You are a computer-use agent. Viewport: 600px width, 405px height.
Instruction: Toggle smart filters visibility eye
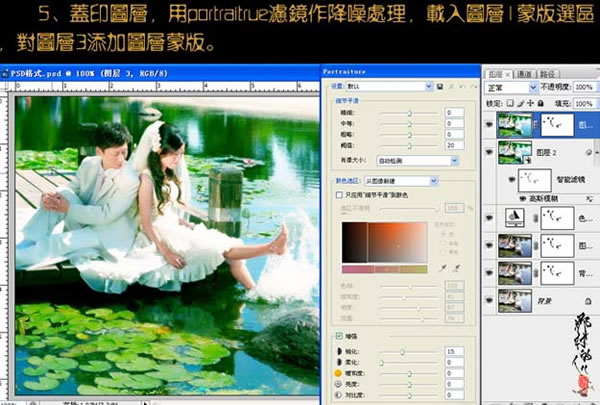pyautogui.click(x=512, y=179)
